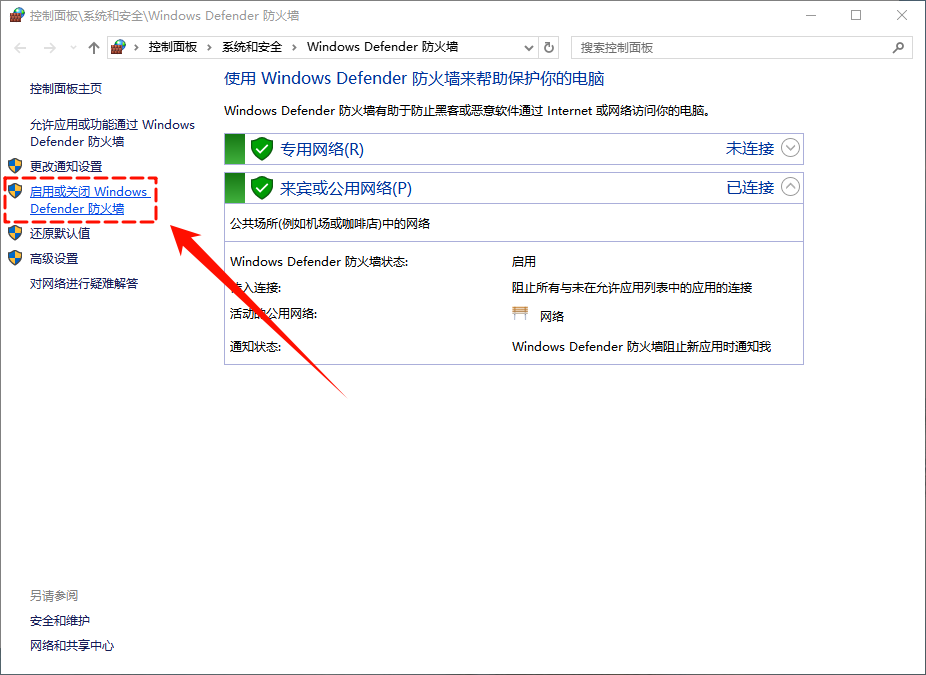This screenshot has height=675, width=926.
Task: Click the shield icon beside 更改通知设置
Action: point(14,165)
